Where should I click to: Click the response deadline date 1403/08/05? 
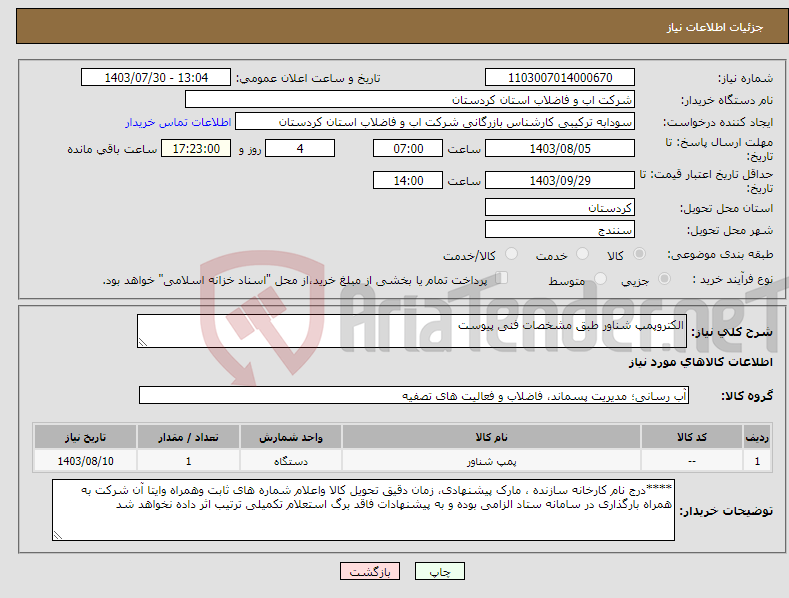(560, 148)
